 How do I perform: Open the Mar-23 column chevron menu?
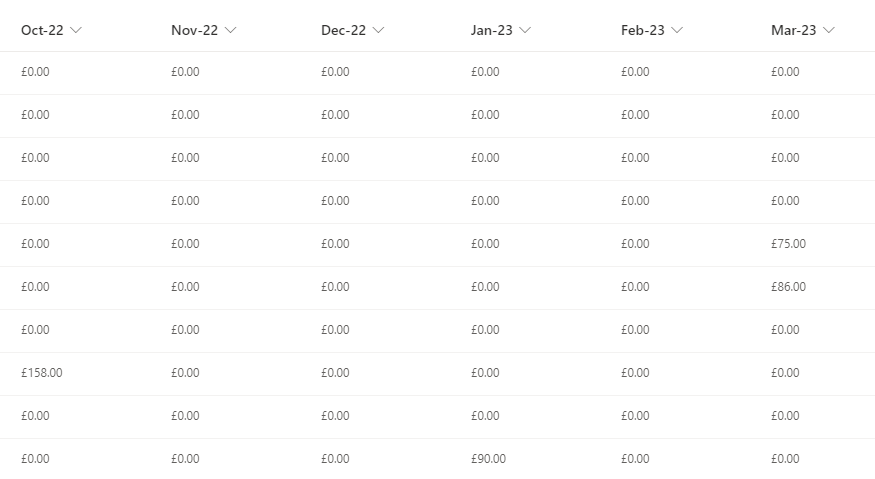tap(829, 30)
